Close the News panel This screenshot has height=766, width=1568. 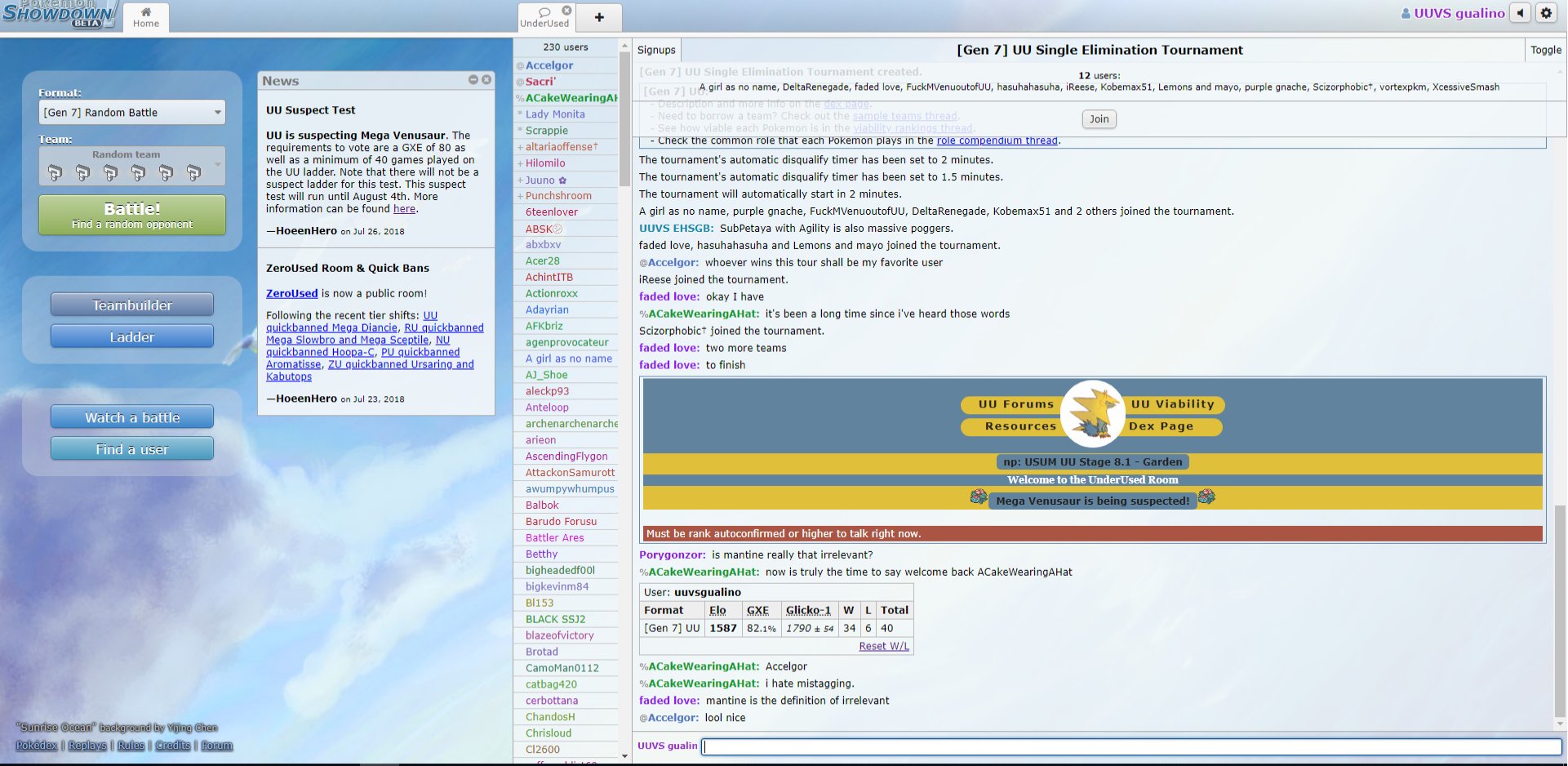(486, 80)
